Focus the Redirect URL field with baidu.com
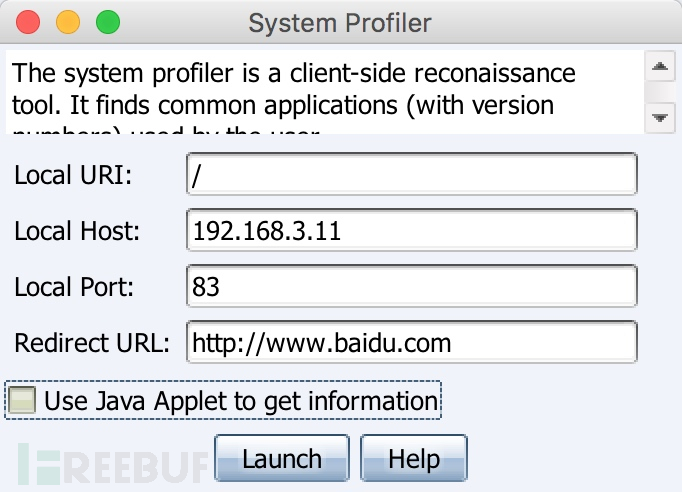The image size is (682, 492). tap(412, 342)
